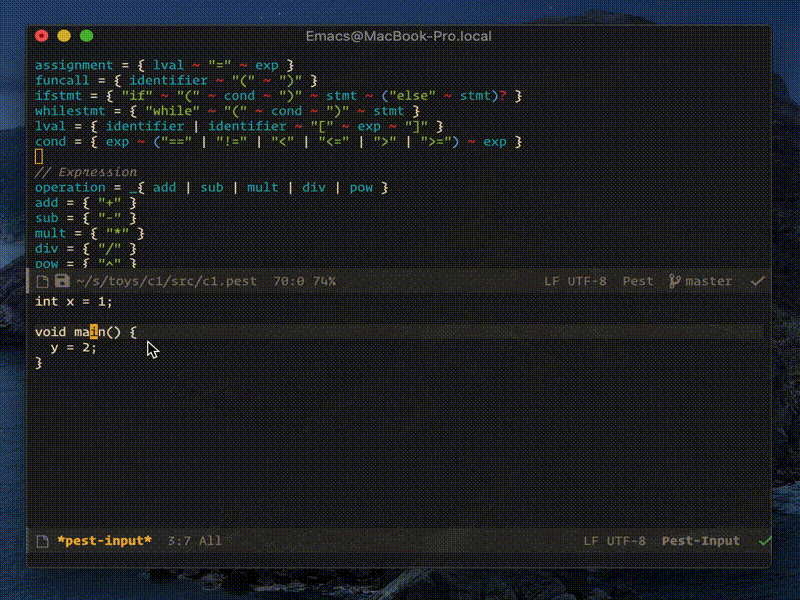The height and width of the screenshot is (600, 800).
Task: Click the rule name 'operation'
Action: 70,188
